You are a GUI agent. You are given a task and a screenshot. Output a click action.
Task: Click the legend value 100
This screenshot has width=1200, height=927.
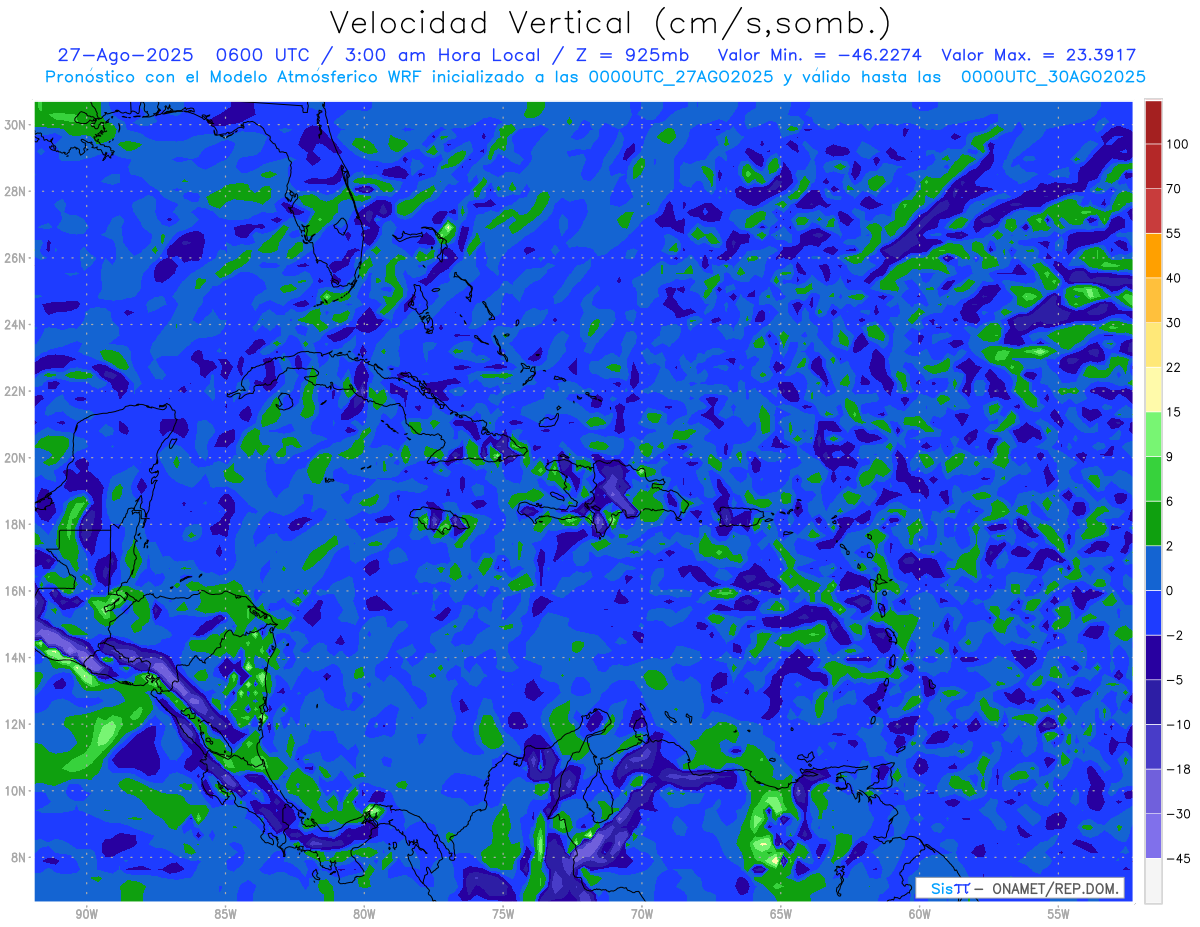pos(1176,144)
